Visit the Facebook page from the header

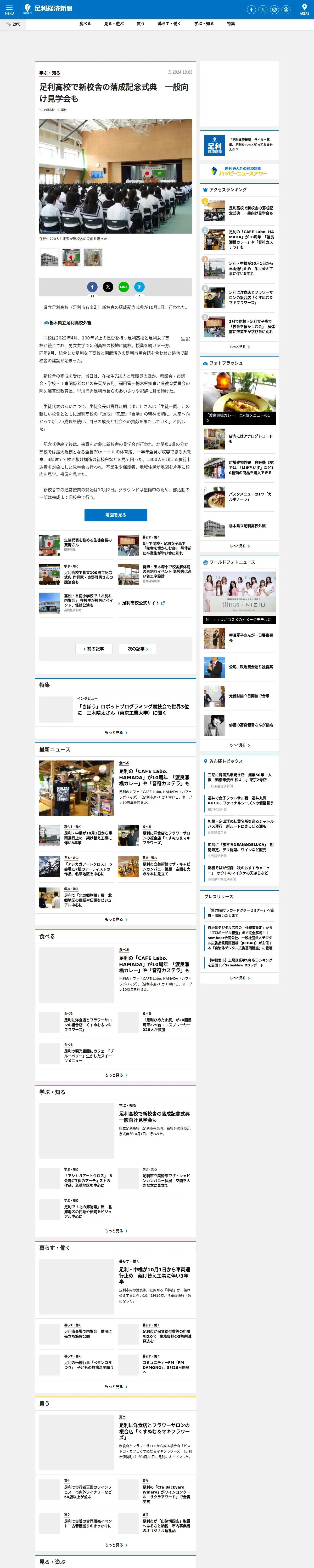[x=251, y=9]
